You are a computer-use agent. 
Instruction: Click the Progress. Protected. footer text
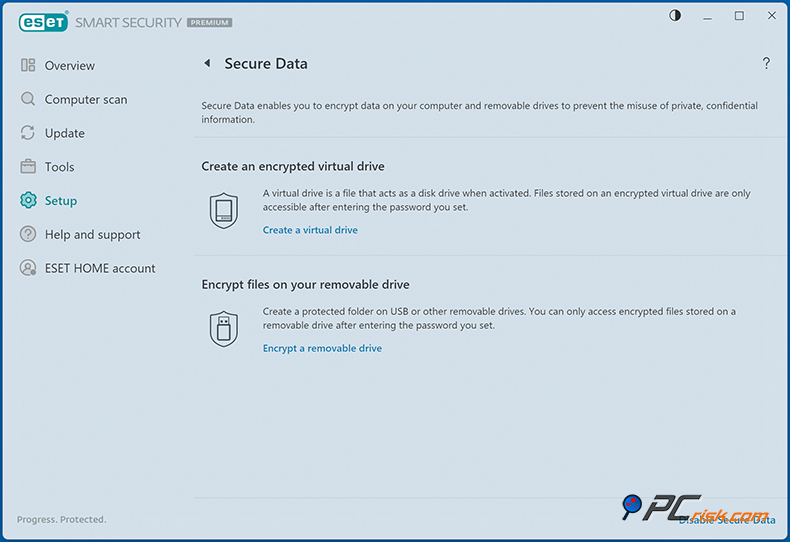pyautogui.click(x=61, y=519)
